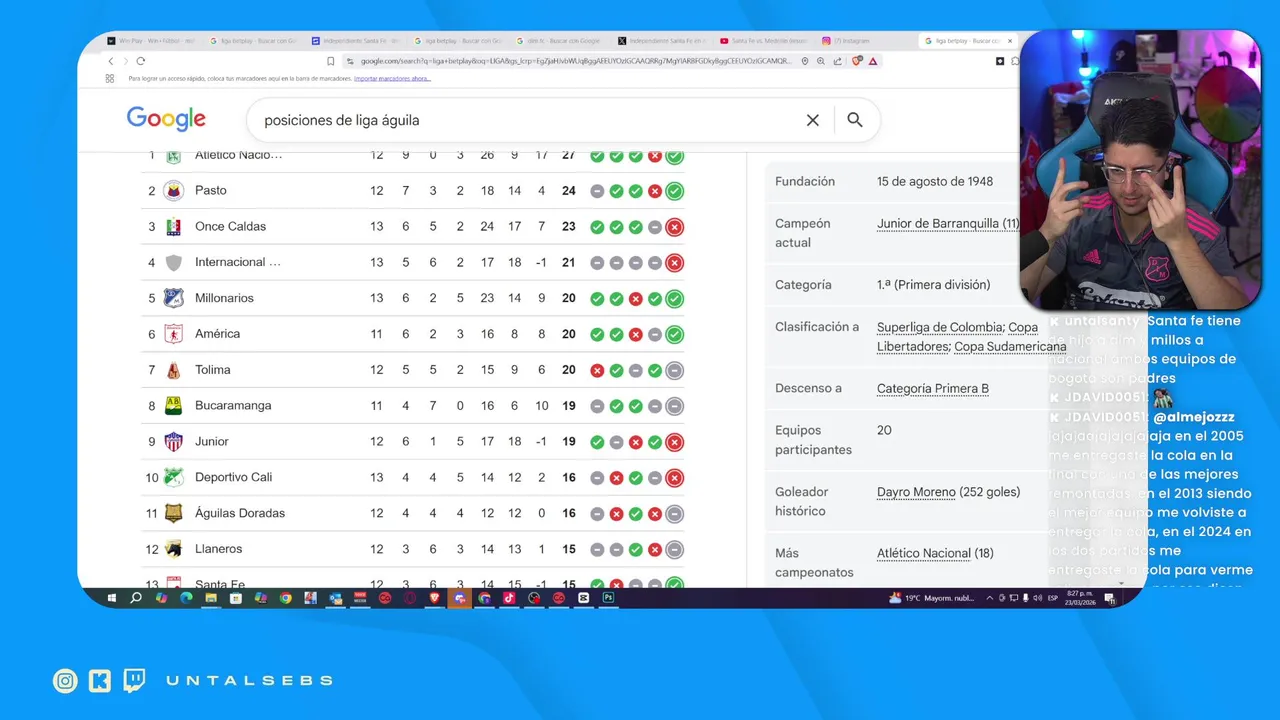The width and height of the screenshot is (1280, 720).
Task: Click the Bucaramanga team crest
Action: pos(174,406)
